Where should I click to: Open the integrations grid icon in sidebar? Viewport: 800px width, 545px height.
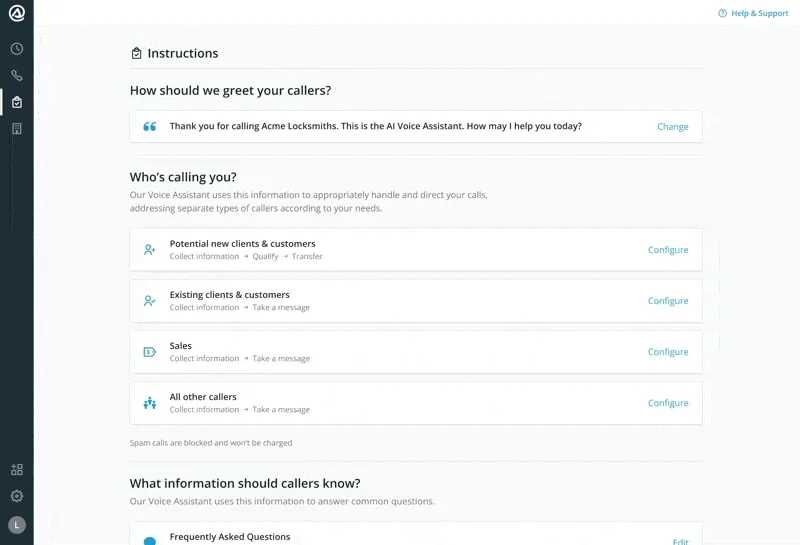(17, 469)
